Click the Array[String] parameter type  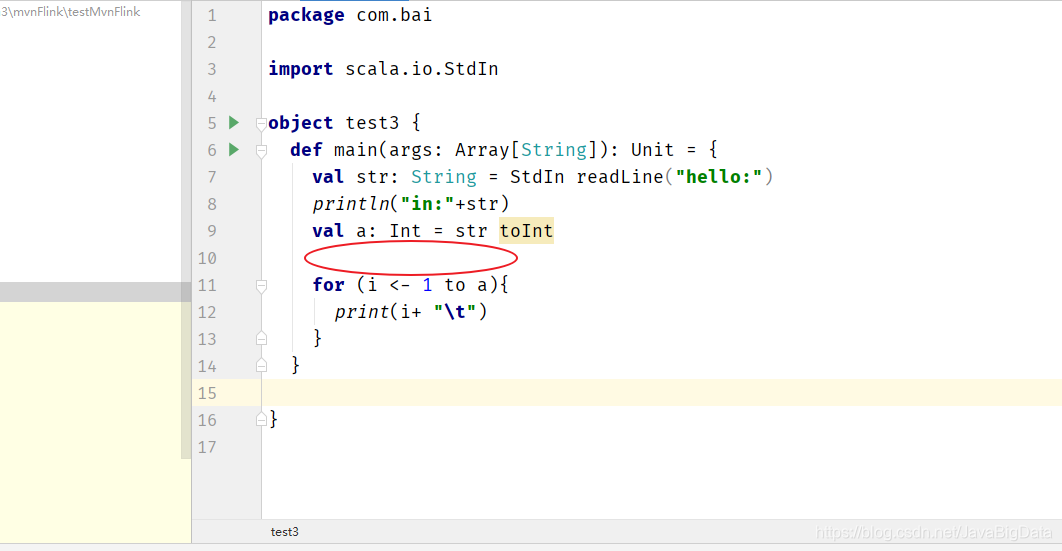(x=526, y=150)
